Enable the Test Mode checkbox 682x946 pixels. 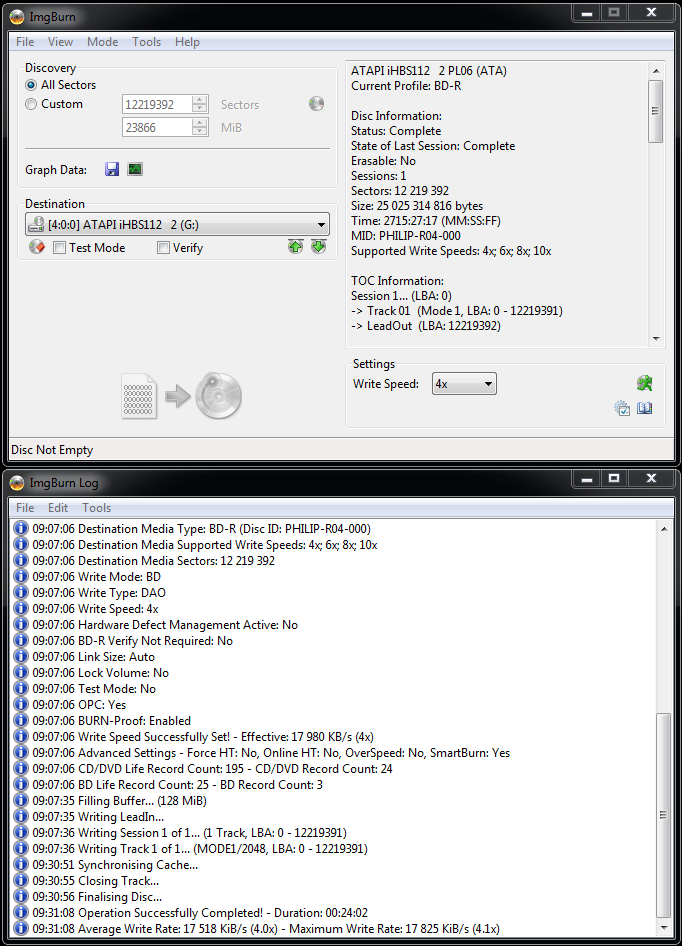59,247
